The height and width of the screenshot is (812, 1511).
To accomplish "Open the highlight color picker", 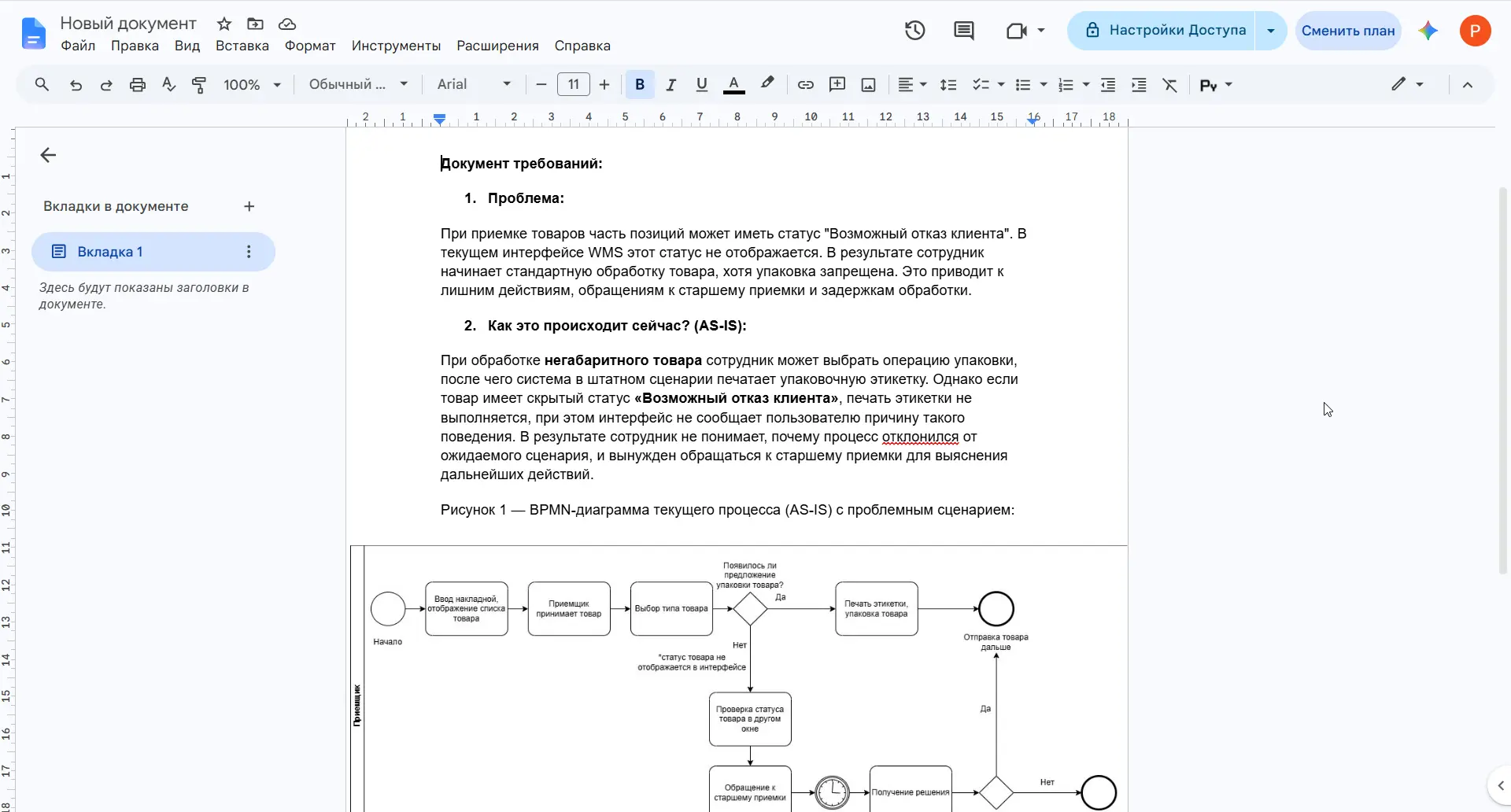I will (x=767, y=84).
